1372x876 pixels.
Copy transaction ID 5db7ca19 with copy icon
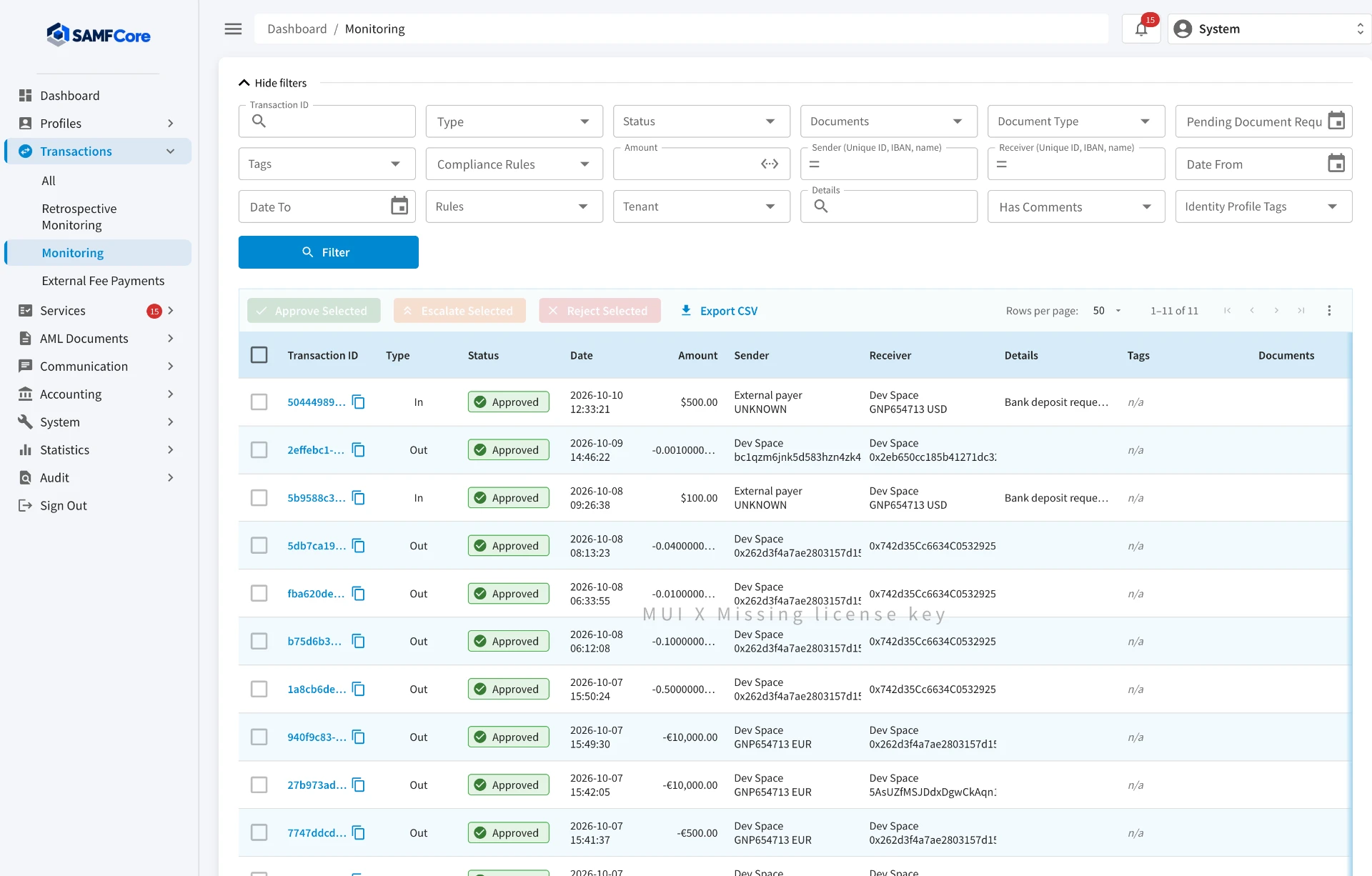pos(359,546)
